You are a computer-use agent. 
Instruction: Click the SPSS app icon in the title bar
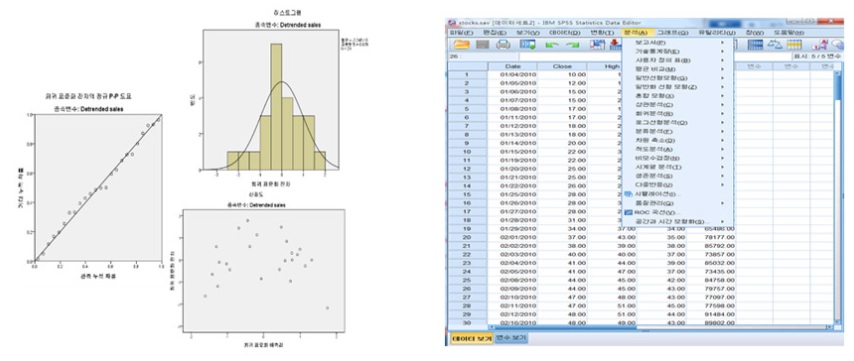(x=452, y=23)
